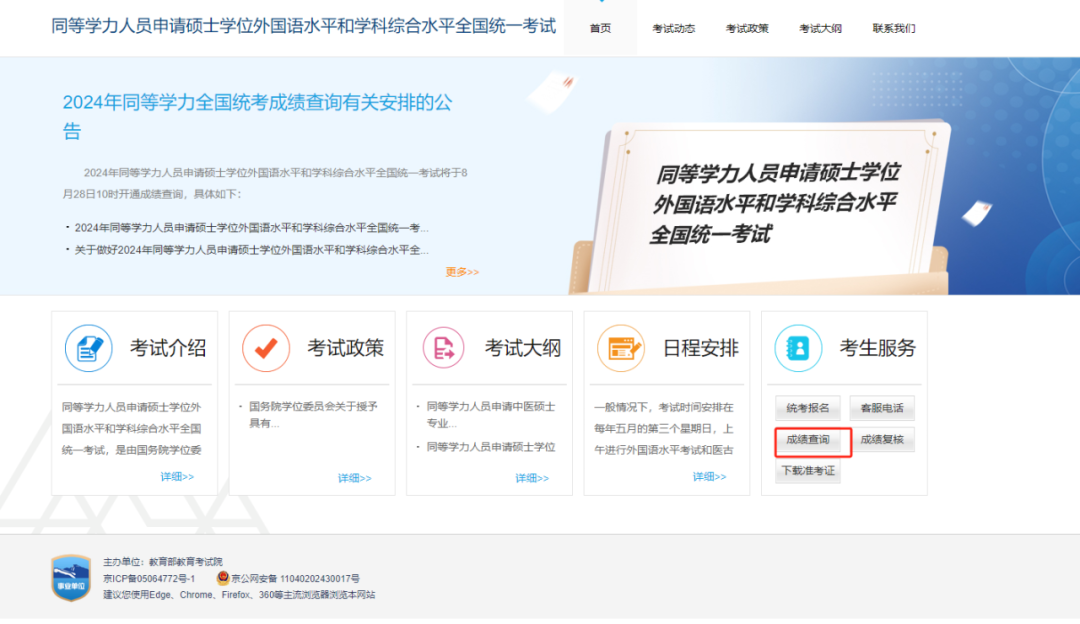Screen dimensions: 1080x624
Task: Click the 日程安排 orange calendar icon
Action: tap(621, 349)
